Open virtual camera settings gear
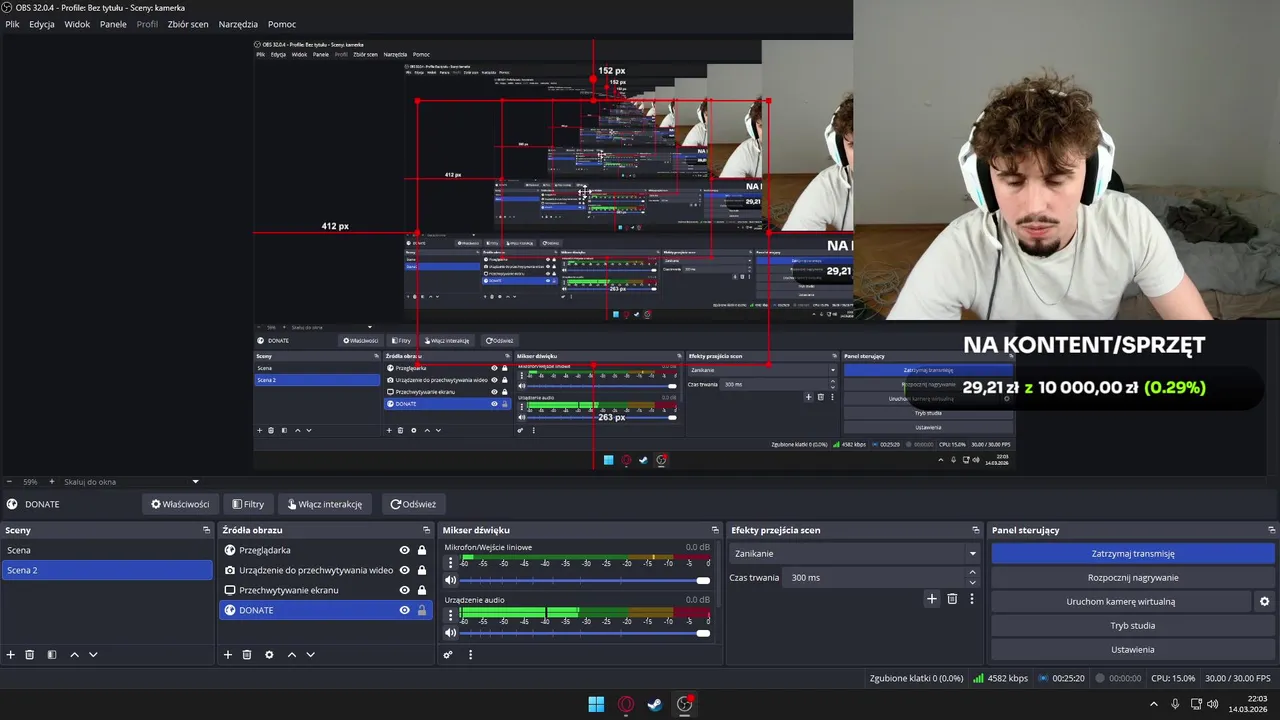The height and width of the screenshot is (720, 1280). pyautogui.click(x=1264, y=602)
